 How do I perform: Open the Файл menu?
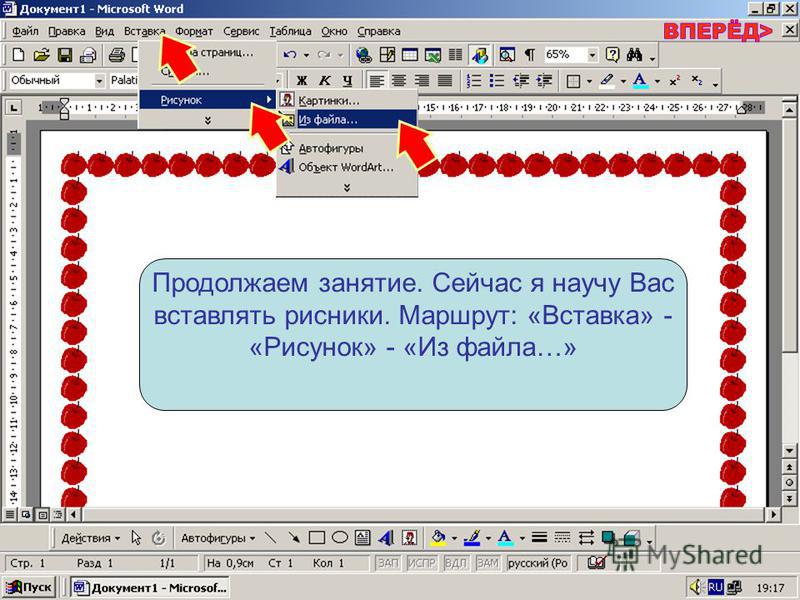[25, 31]
